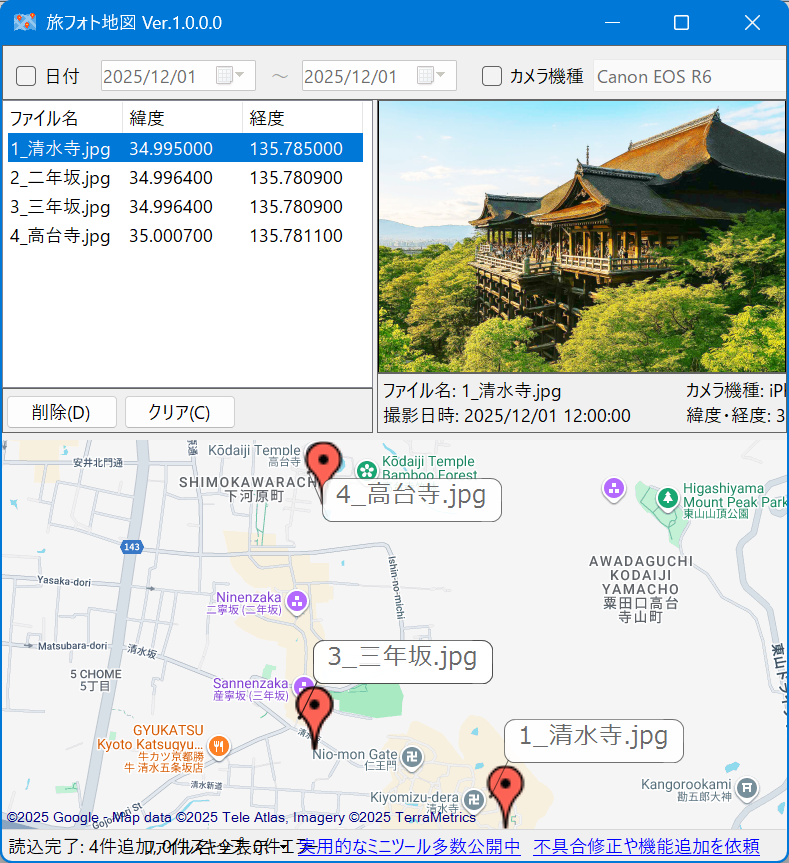Click the Matsubara-dori street label

(x=73, y=645)
